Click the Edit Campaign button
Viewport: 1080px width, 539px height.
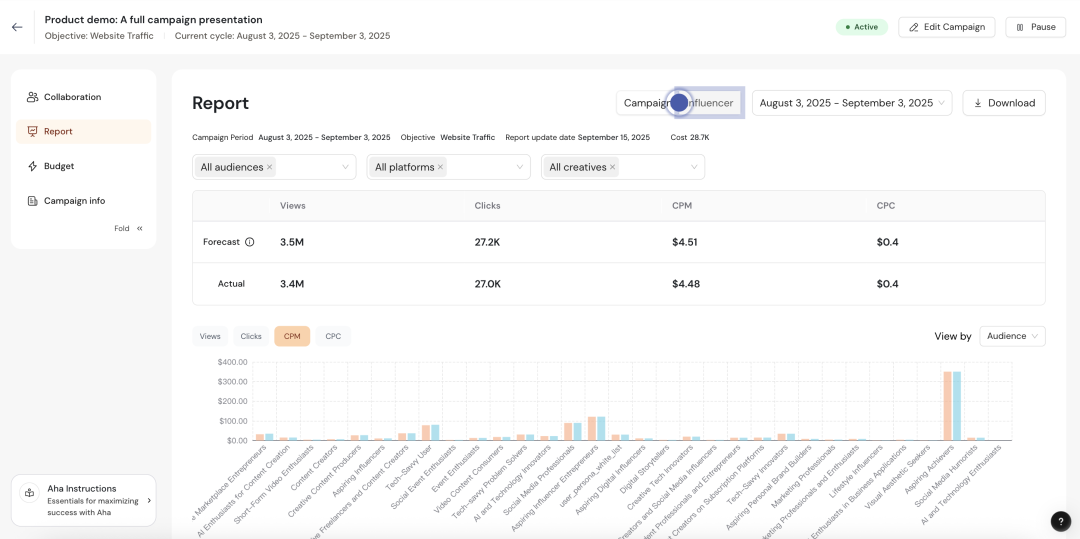click(946, 27)
